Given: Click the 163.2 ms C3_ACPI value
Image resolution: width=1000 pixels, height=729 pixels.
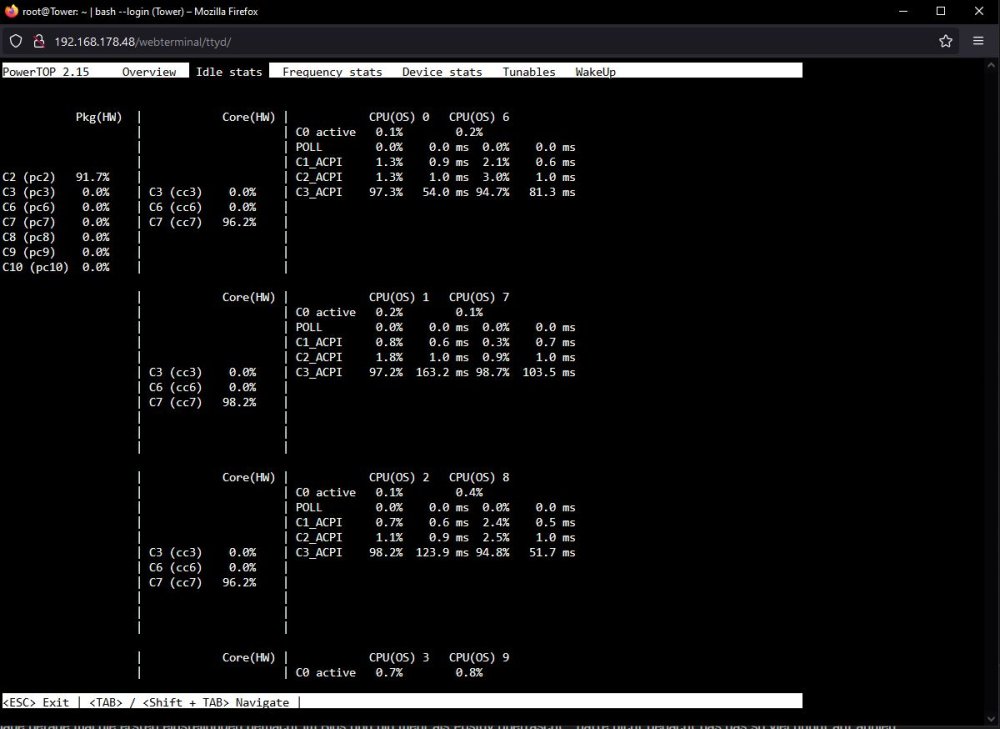Looking at the screenshot, I should coord(442,372).
